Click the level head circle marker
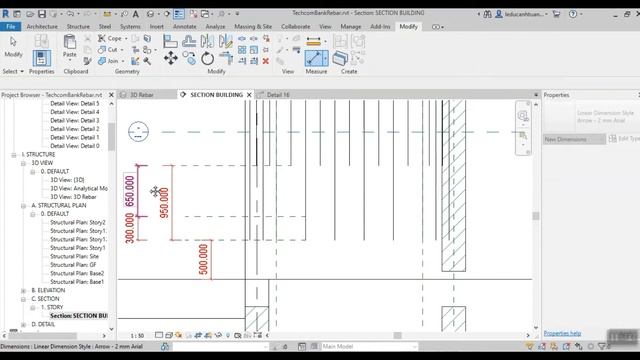Screen dimensions: 640x360 (138, 131)
